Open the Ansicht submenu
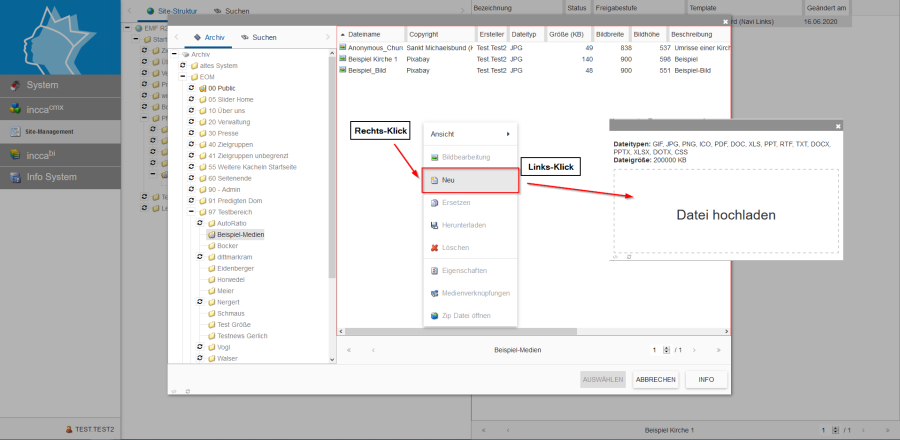 tap(470, 133)
